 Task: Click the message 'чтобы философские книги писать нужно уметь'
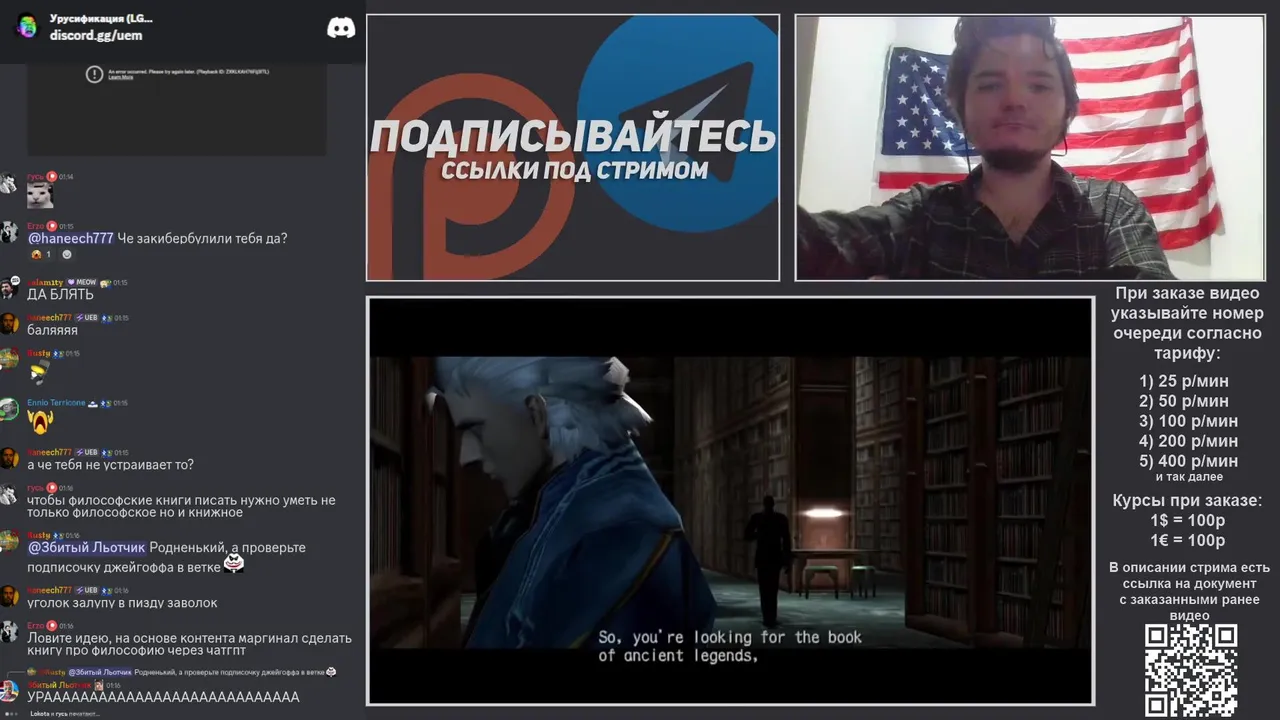(x=181, y=506)
